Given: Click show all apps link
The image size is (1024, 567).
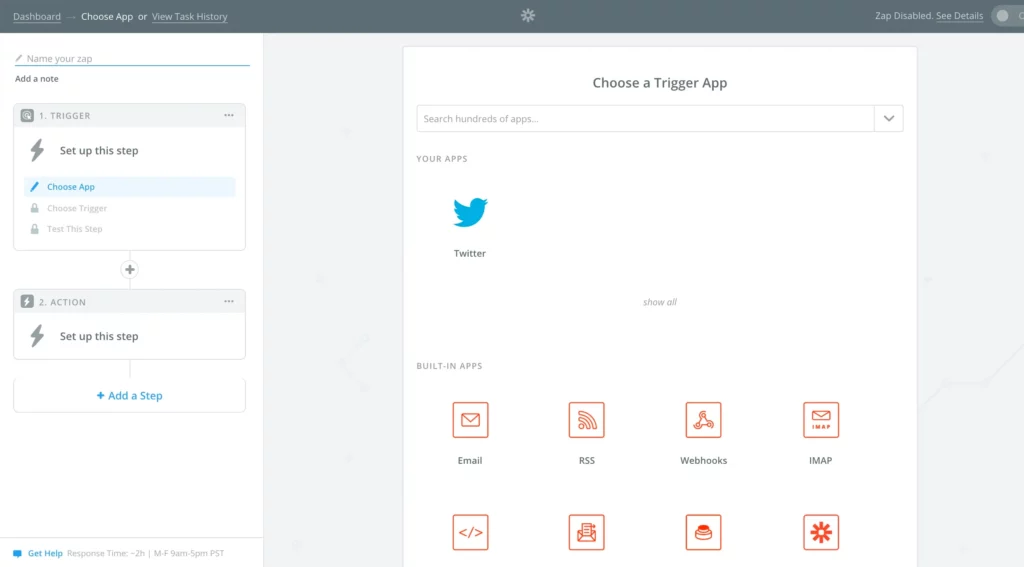Looking at the screenshot, I should 660,302.
